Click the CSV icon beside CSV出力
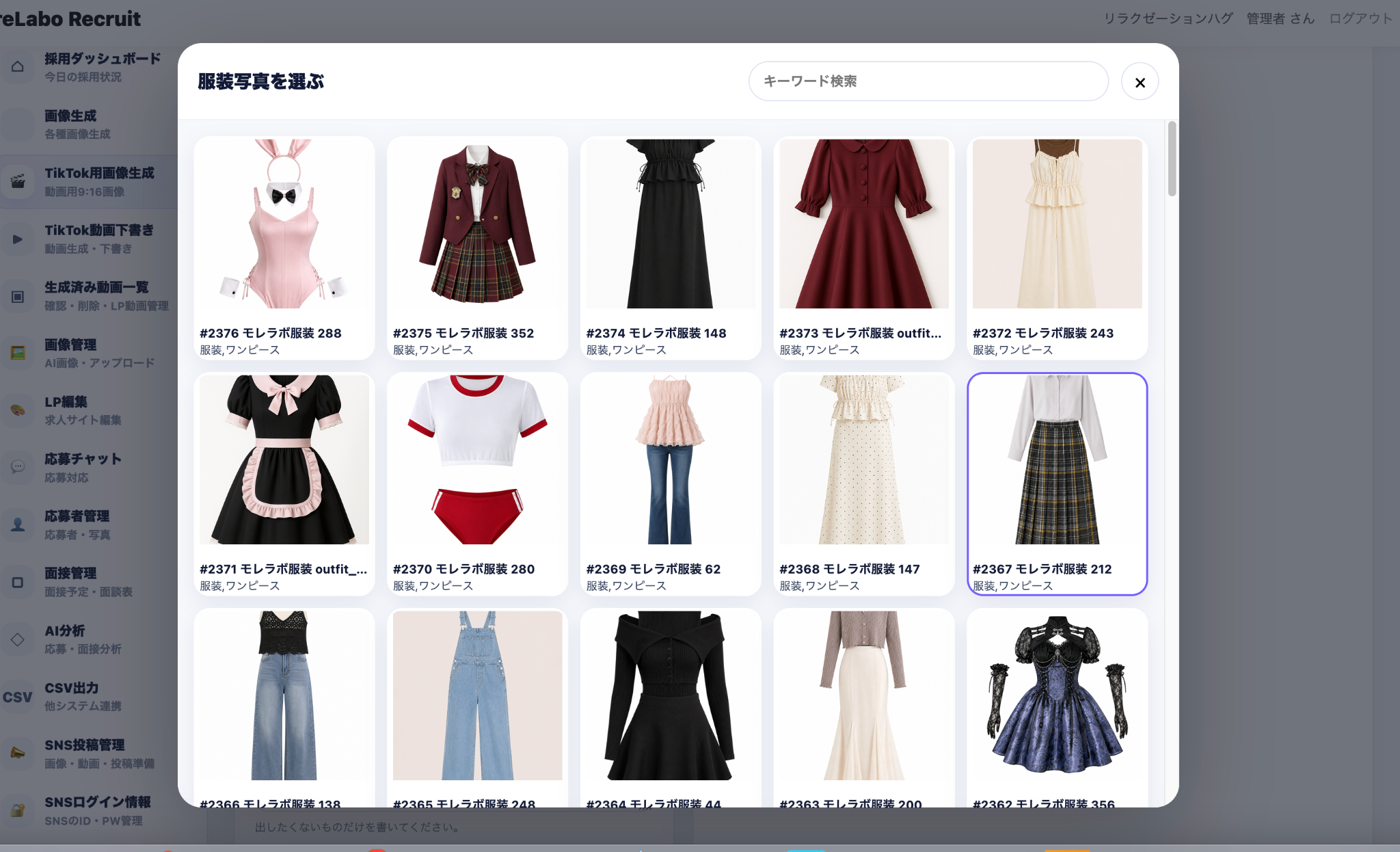 coord(18,697)
